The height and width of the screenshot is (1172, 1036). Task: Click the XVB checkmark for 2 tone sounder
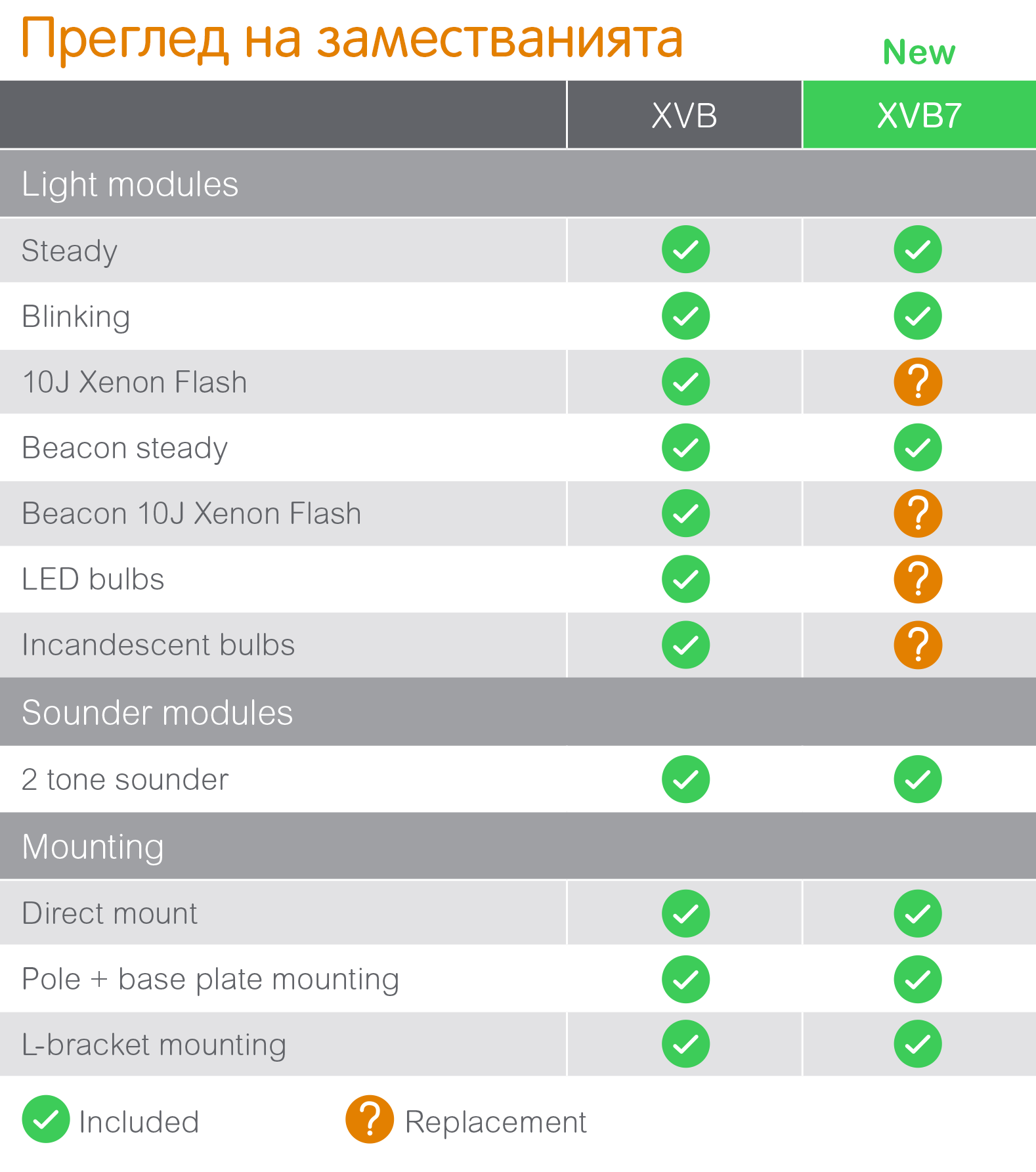[685, 779]
